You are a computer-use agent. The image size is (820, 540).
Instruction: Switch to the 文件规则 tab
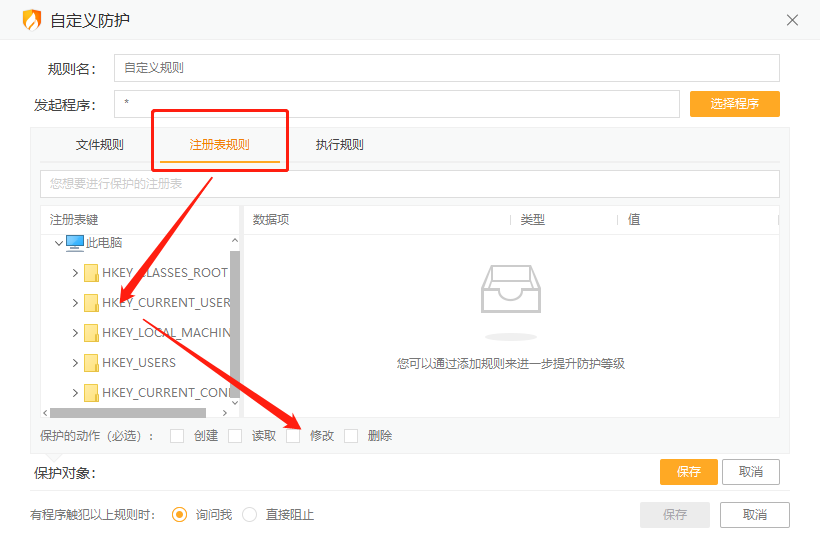click(100, 145)
